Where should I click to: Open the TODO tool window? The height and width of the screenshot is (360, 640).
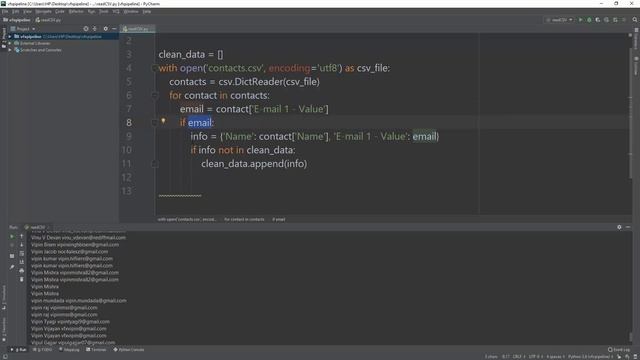click(x=42, y=350)
